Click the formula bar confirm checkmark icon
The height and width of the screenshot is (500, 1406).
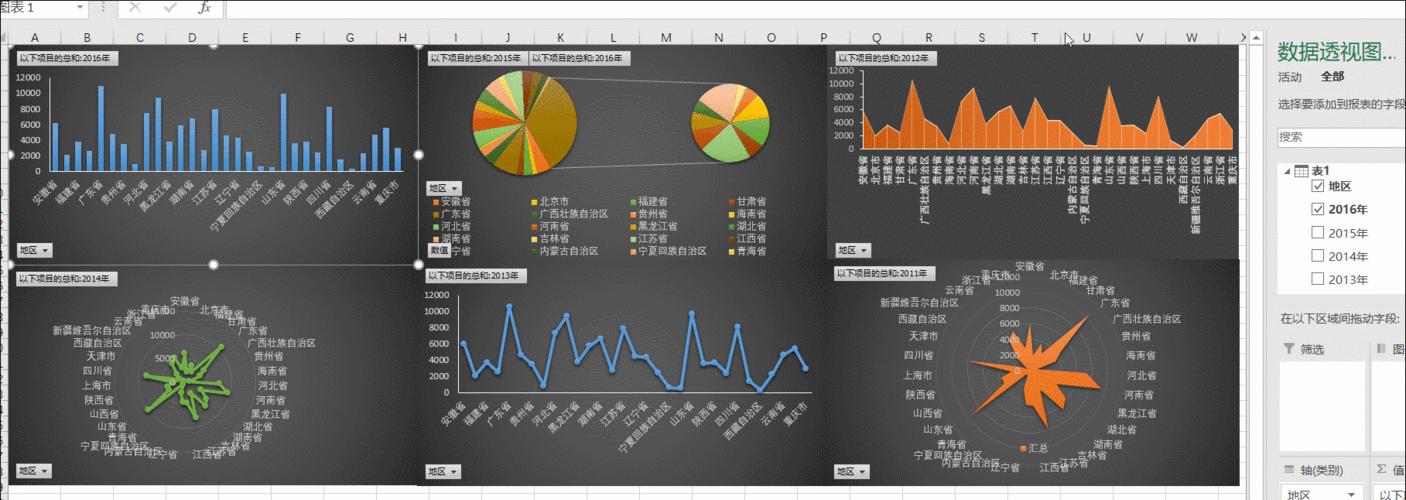point(170,8)
